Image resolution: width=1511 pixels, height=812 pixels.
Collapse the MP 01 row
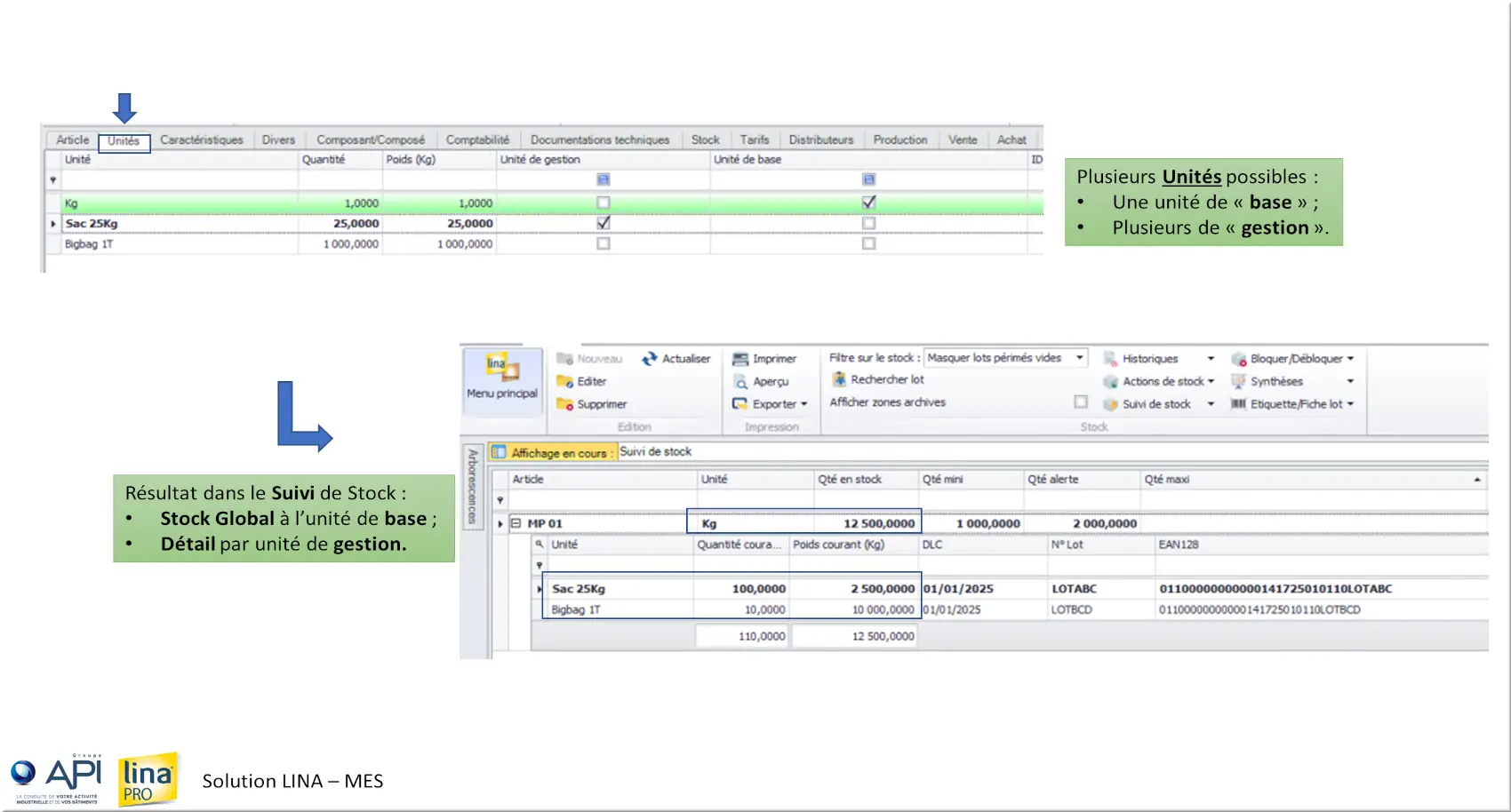point(516,523)
